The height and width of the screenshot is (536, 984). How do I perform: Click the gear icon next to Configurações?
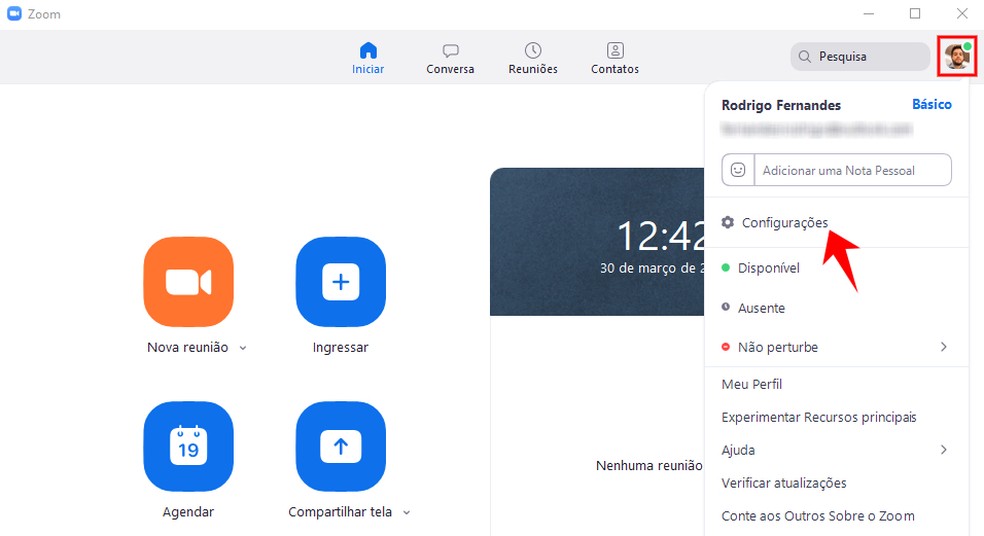pyautogui.click(x=727, y=222)
